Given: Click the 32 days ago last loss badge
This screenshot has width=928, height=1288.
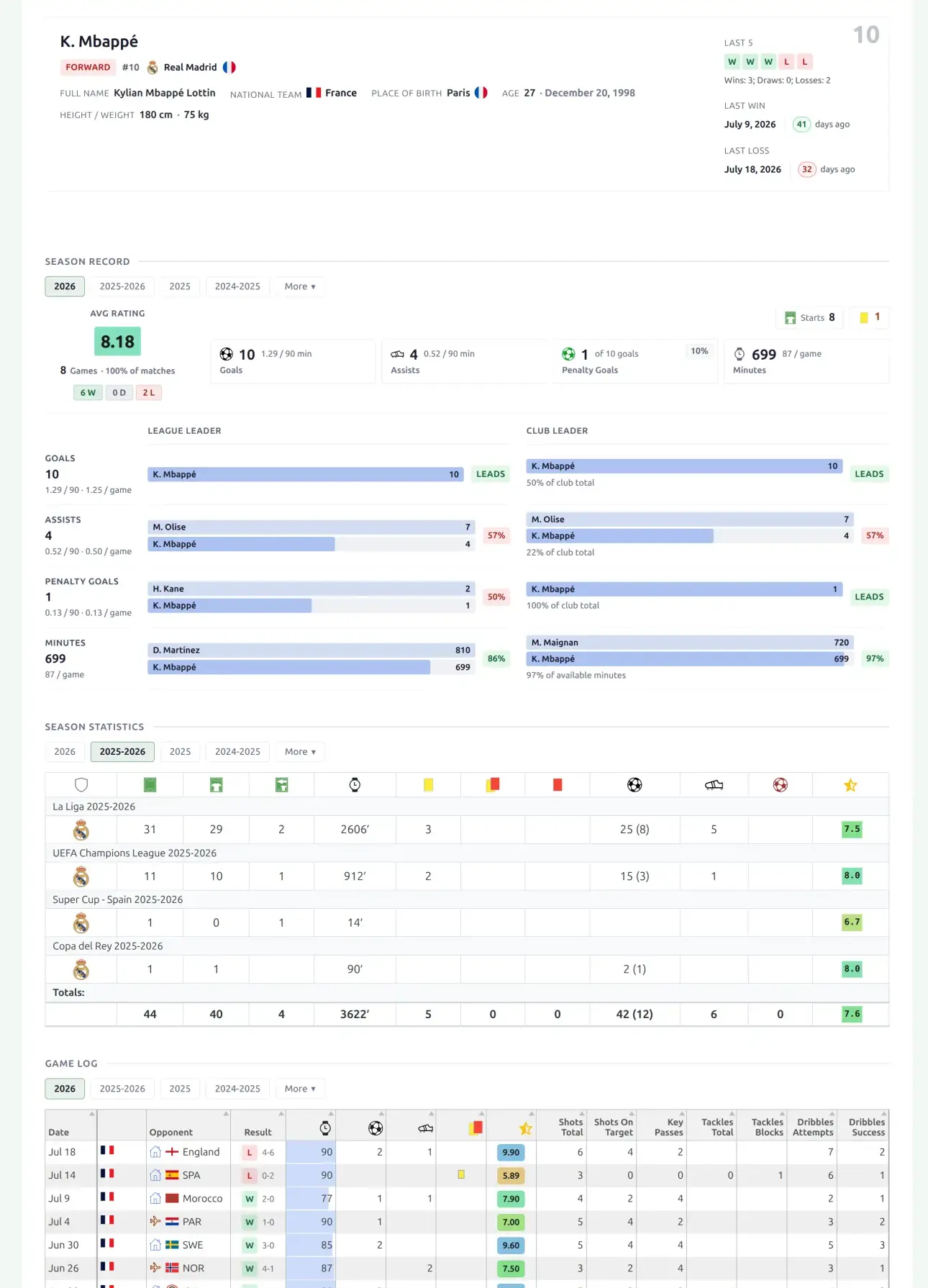Looking at the screenshot, I should tap(807, 170).
